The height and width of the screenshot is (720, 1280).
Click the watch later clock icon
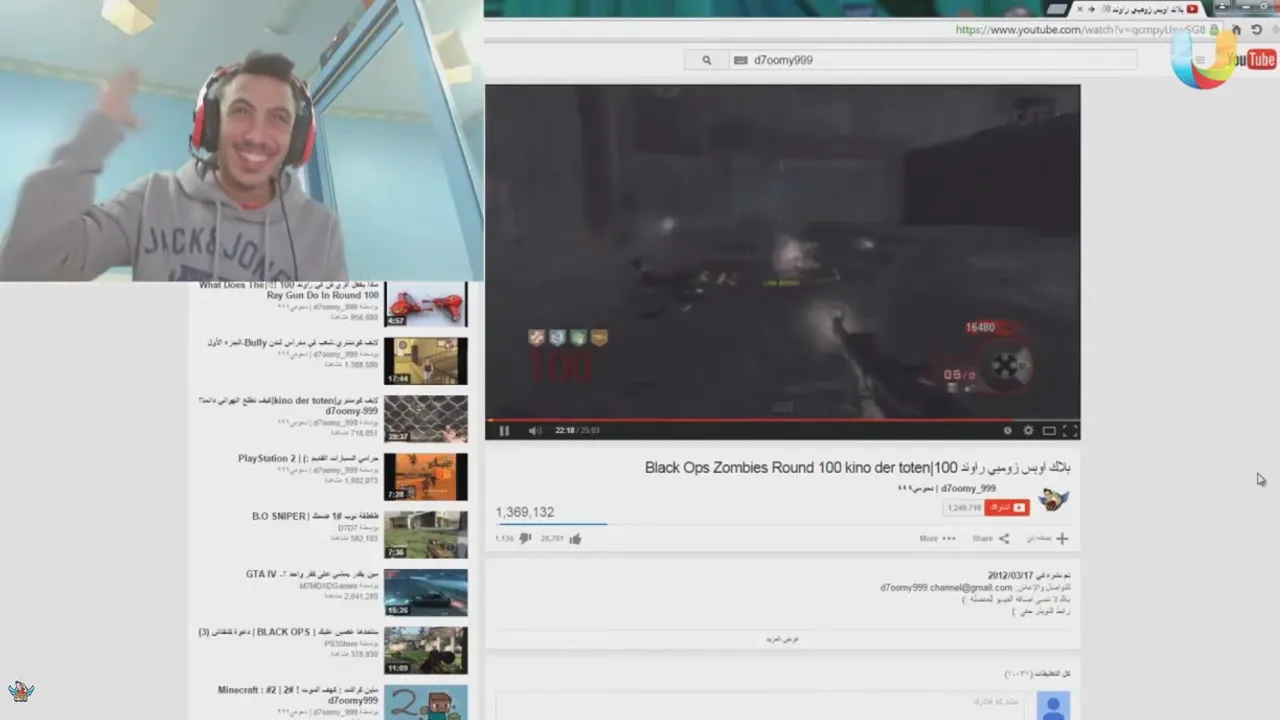[x=1007, y=431]
